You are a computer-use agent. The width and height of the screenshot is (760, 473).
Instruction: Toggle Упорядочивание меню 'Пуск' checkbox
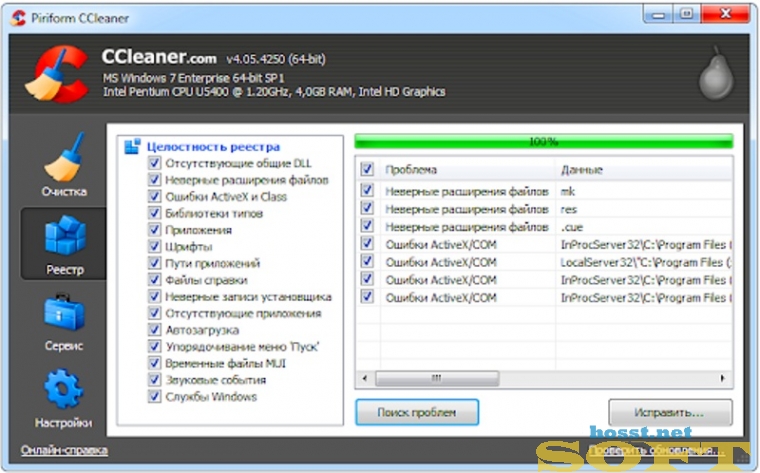154,347
